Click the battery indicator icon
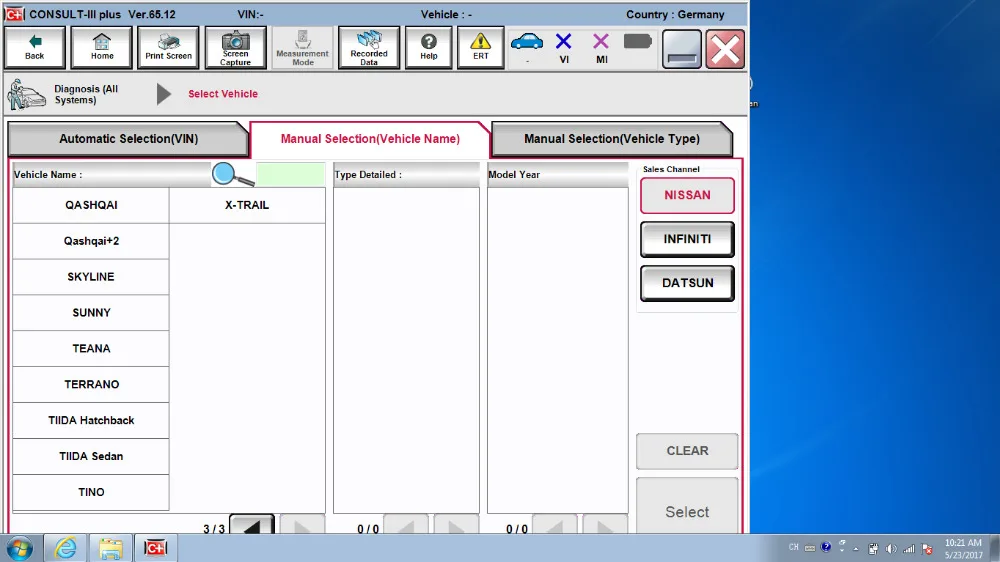 coord(637,42)
